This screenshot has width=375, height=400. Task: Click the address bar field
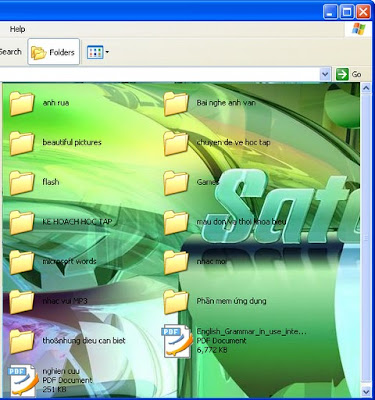pyautogui.click(x=159, y=74)
